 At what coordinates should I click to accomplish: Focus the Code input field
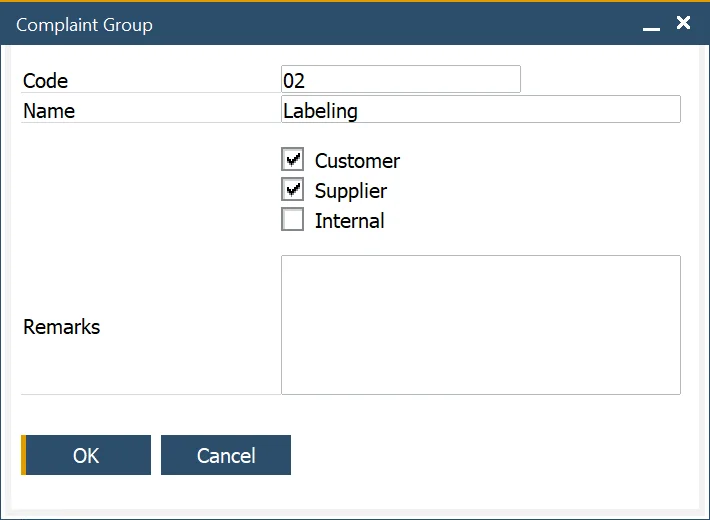point(401,79)
